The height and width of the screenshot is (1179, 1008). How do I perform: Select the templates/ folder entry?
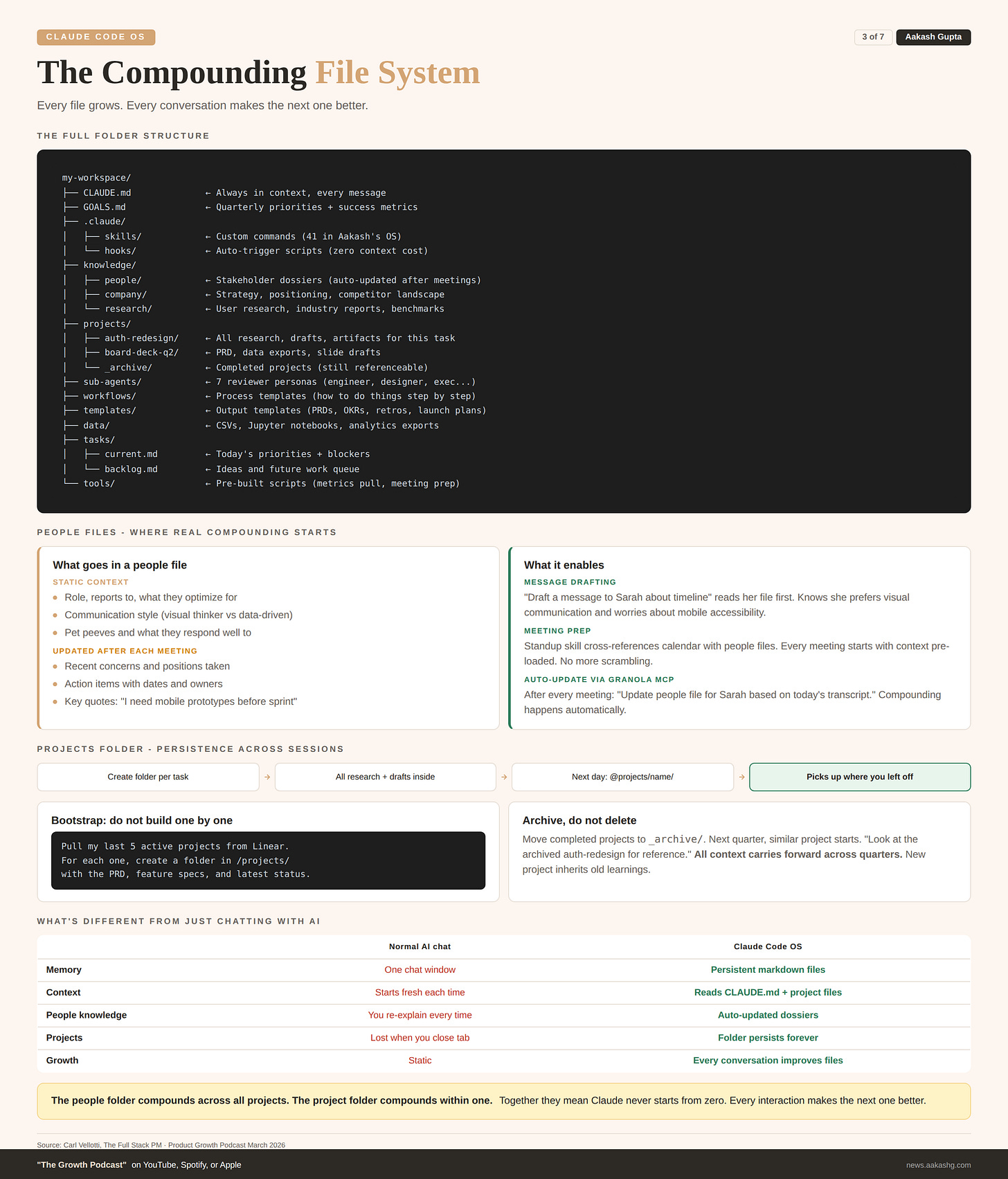pyautogui.click(x=110, y=411)
